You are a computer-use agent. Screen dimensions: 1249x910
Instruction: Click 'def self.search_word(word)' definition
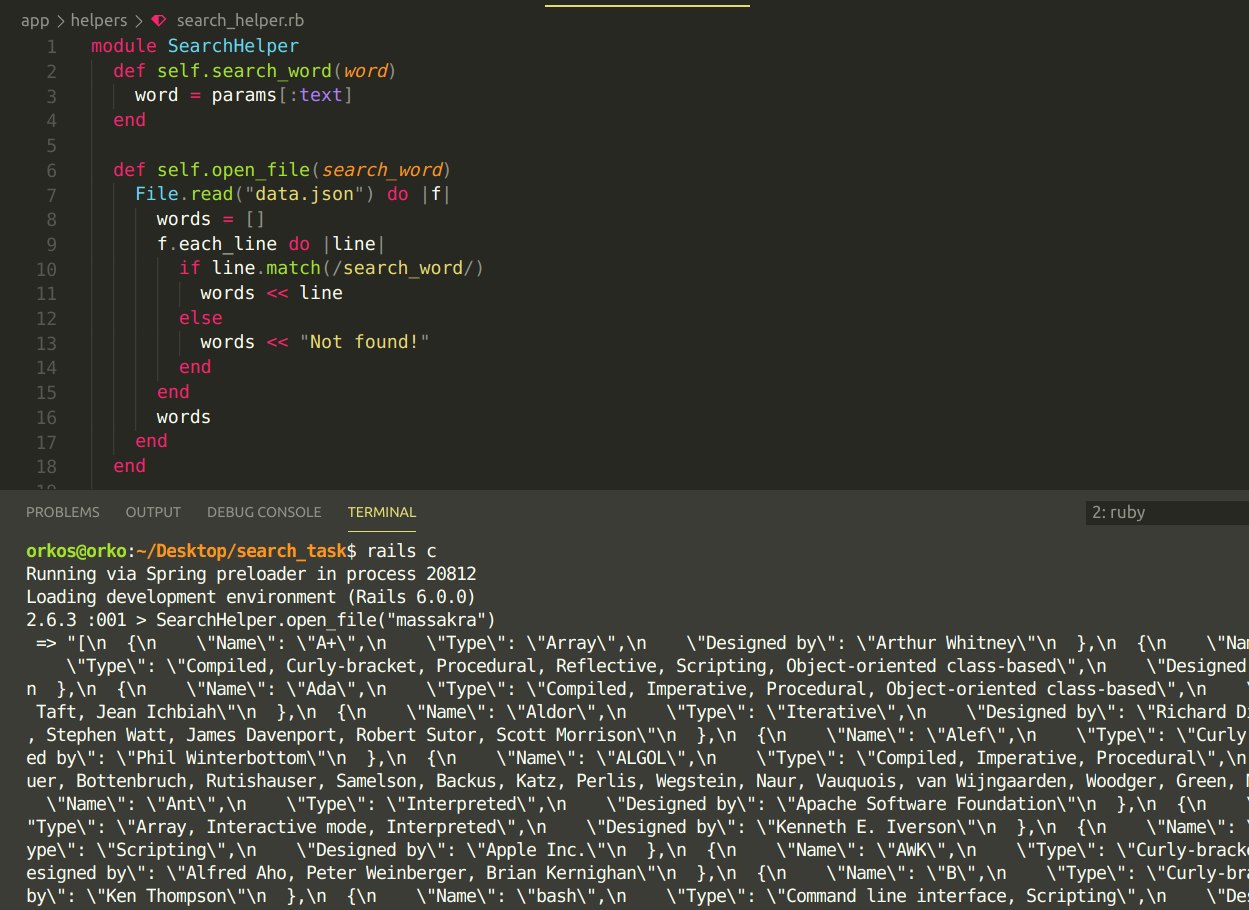255,71
